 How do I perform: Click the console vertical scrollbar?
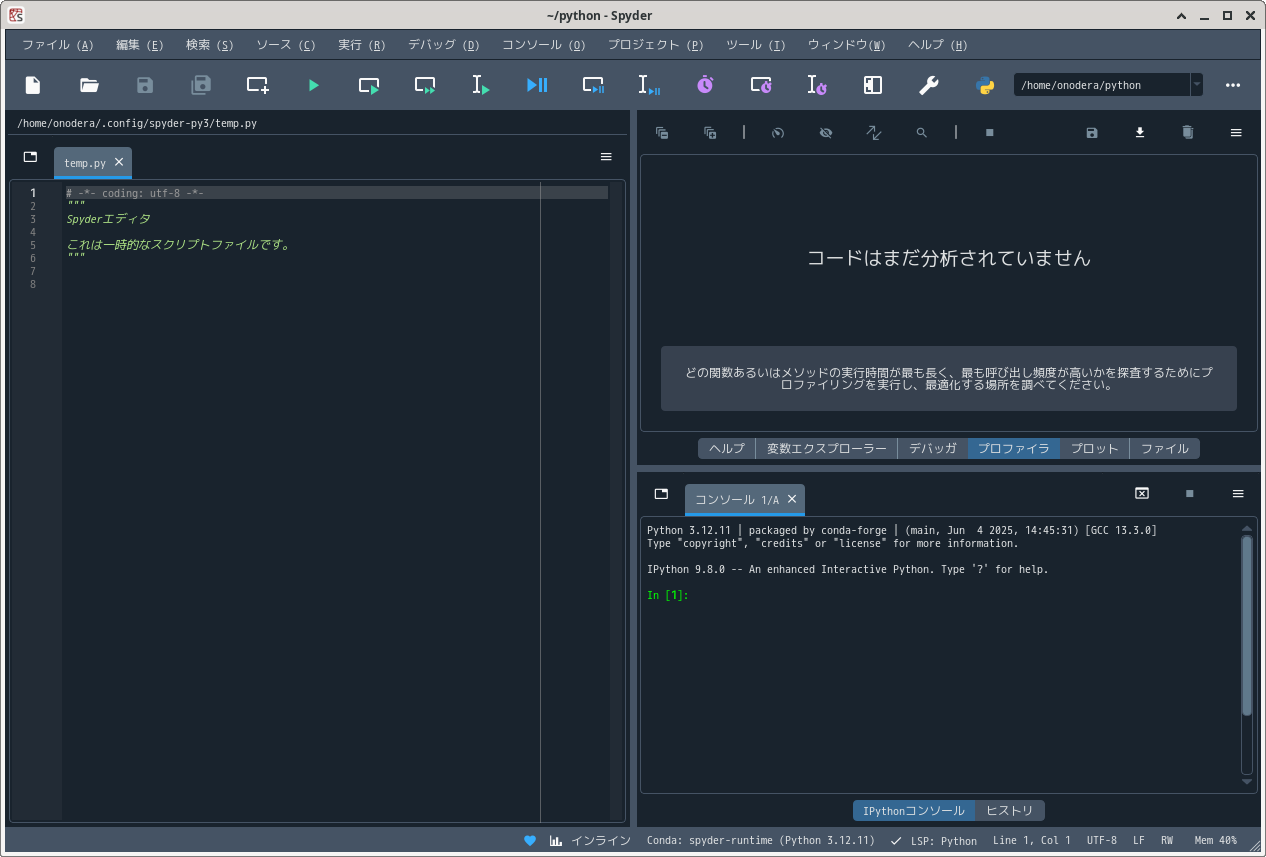click(1247, 625)
